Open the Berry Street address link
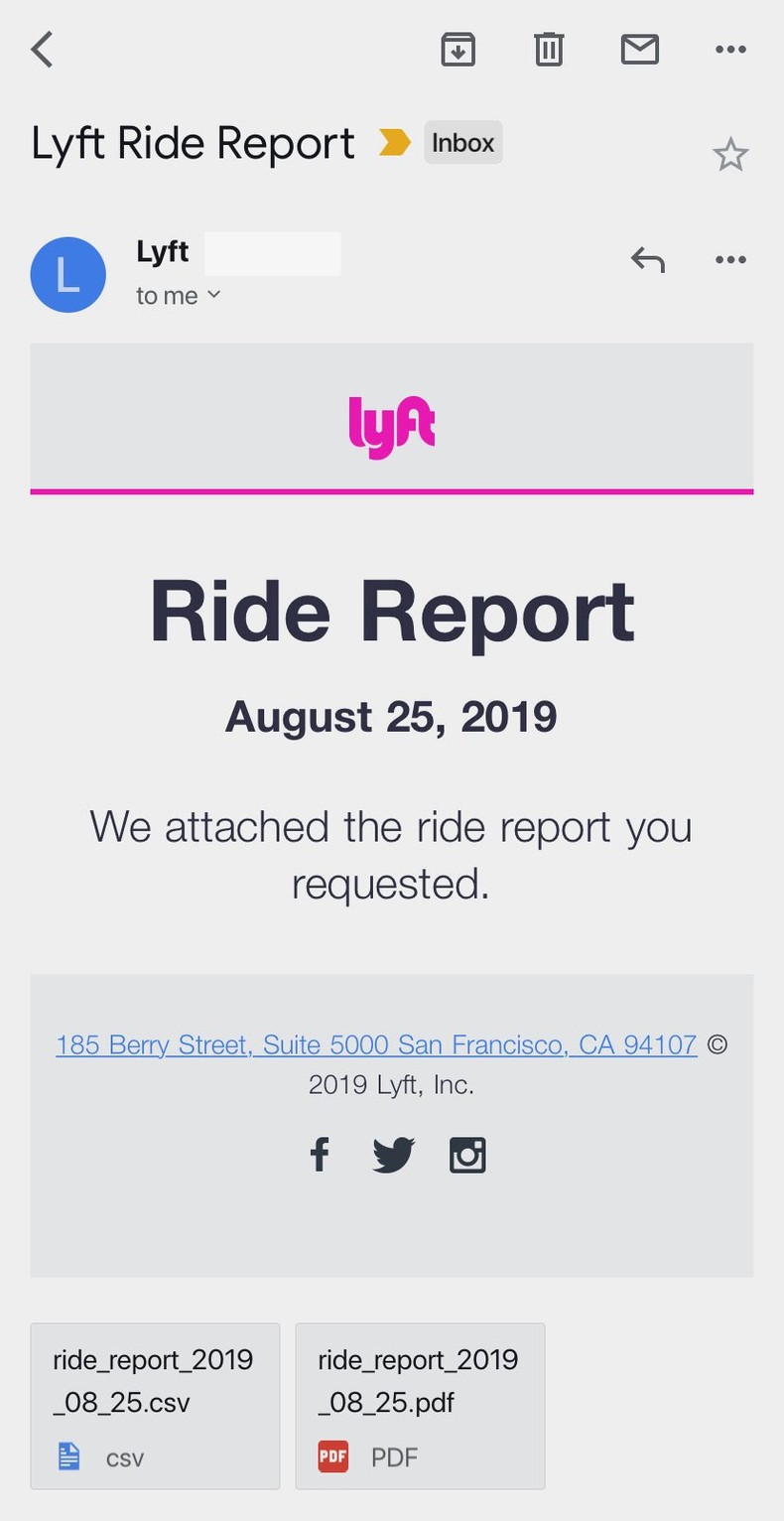Viewport: 784px width, 1521px height. pyautogui.click(x=375, y=1044)
